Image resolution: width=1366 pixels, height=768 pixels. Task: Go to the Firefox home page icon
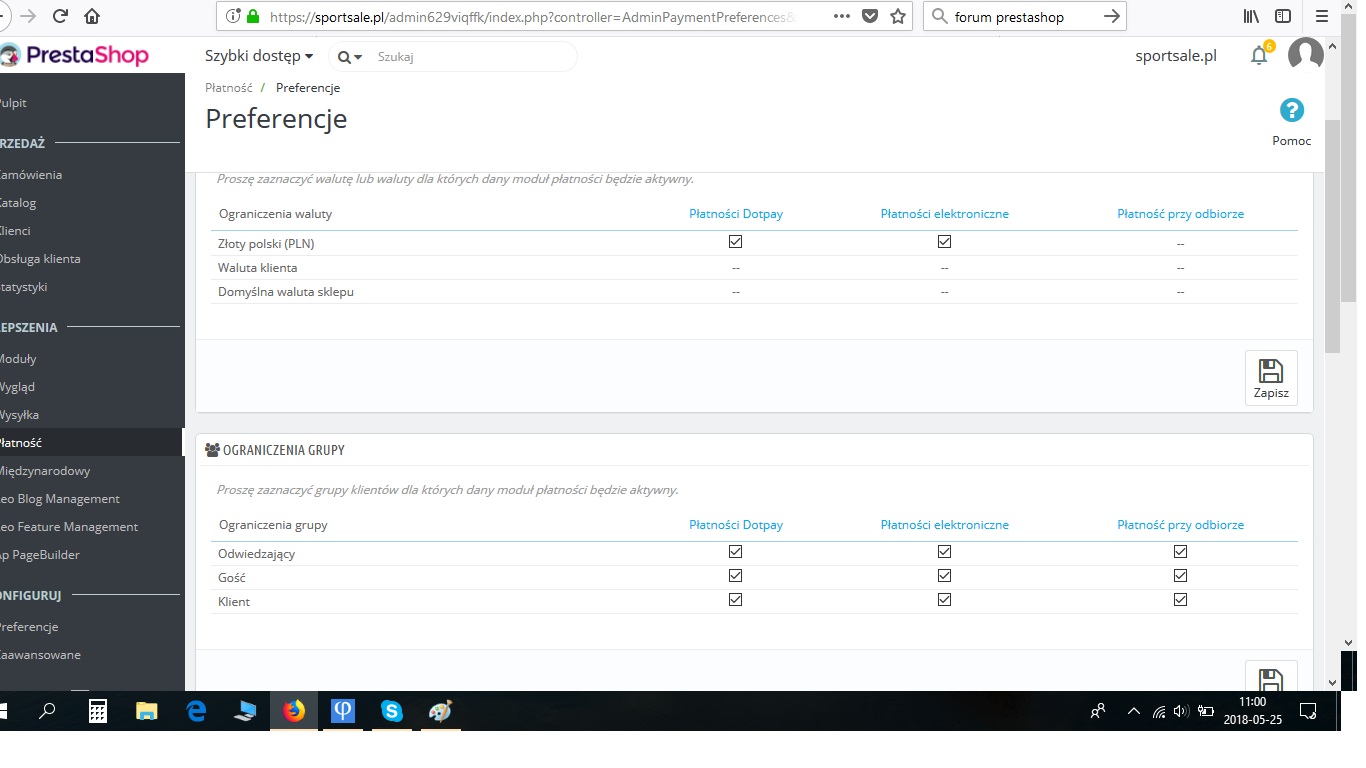pos(92,16)
